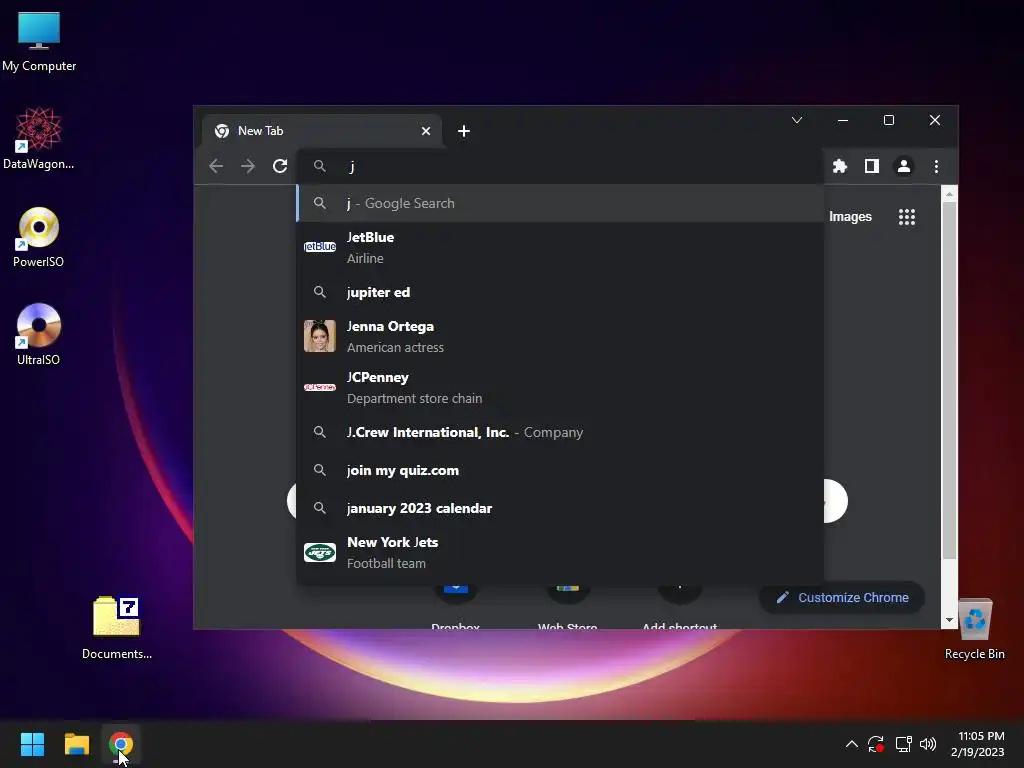
Task: Select the New York Jets suggestion
Action: tap(560, 552)
